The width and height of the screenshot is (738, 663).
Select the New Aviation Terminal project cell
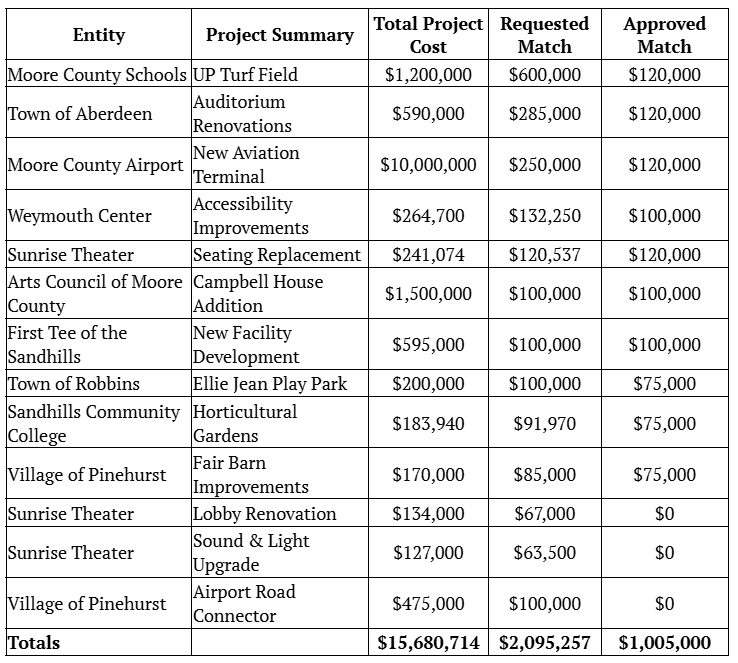click(245, 164)
